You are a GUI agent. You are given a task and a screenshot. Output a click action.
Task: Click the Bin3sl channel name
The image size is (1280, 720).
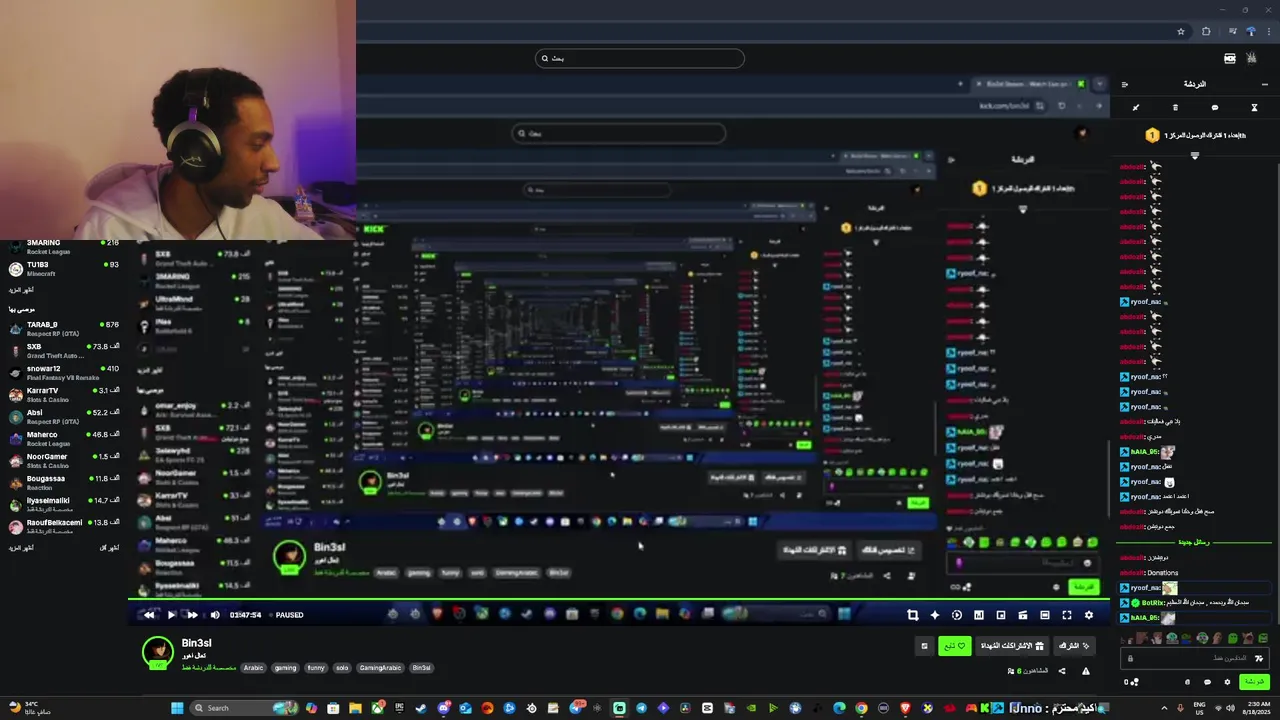pyautogui.click(x=197, y=643)
